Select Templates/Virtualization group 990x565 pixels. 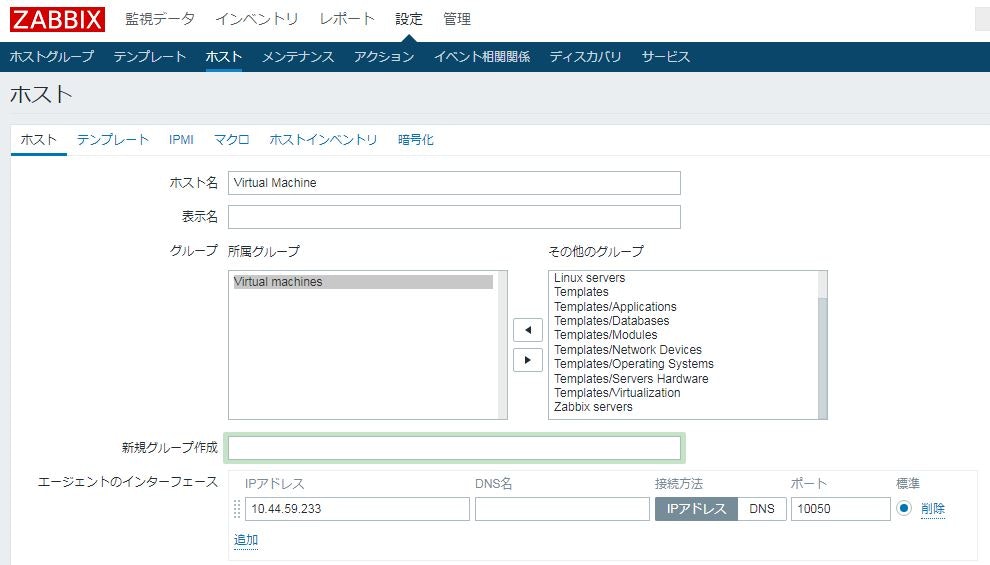(617, 393)
